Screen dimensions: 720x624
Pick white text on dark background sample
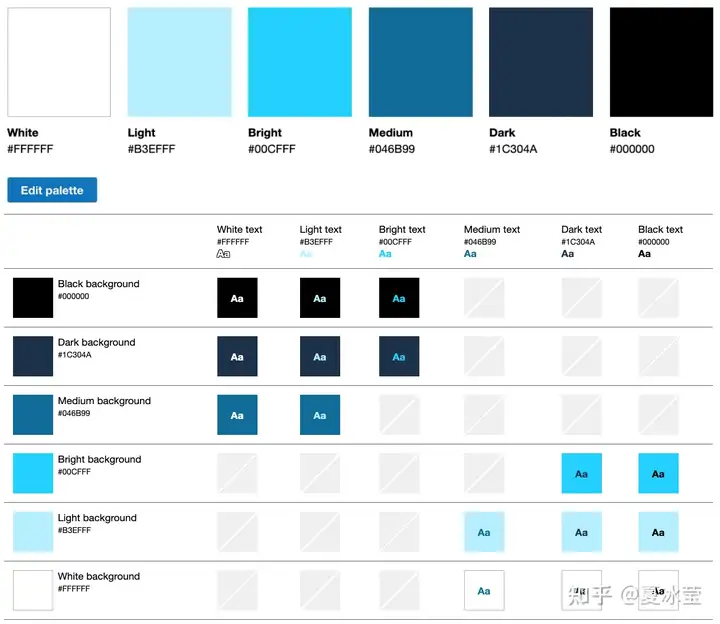coord(237,356)
